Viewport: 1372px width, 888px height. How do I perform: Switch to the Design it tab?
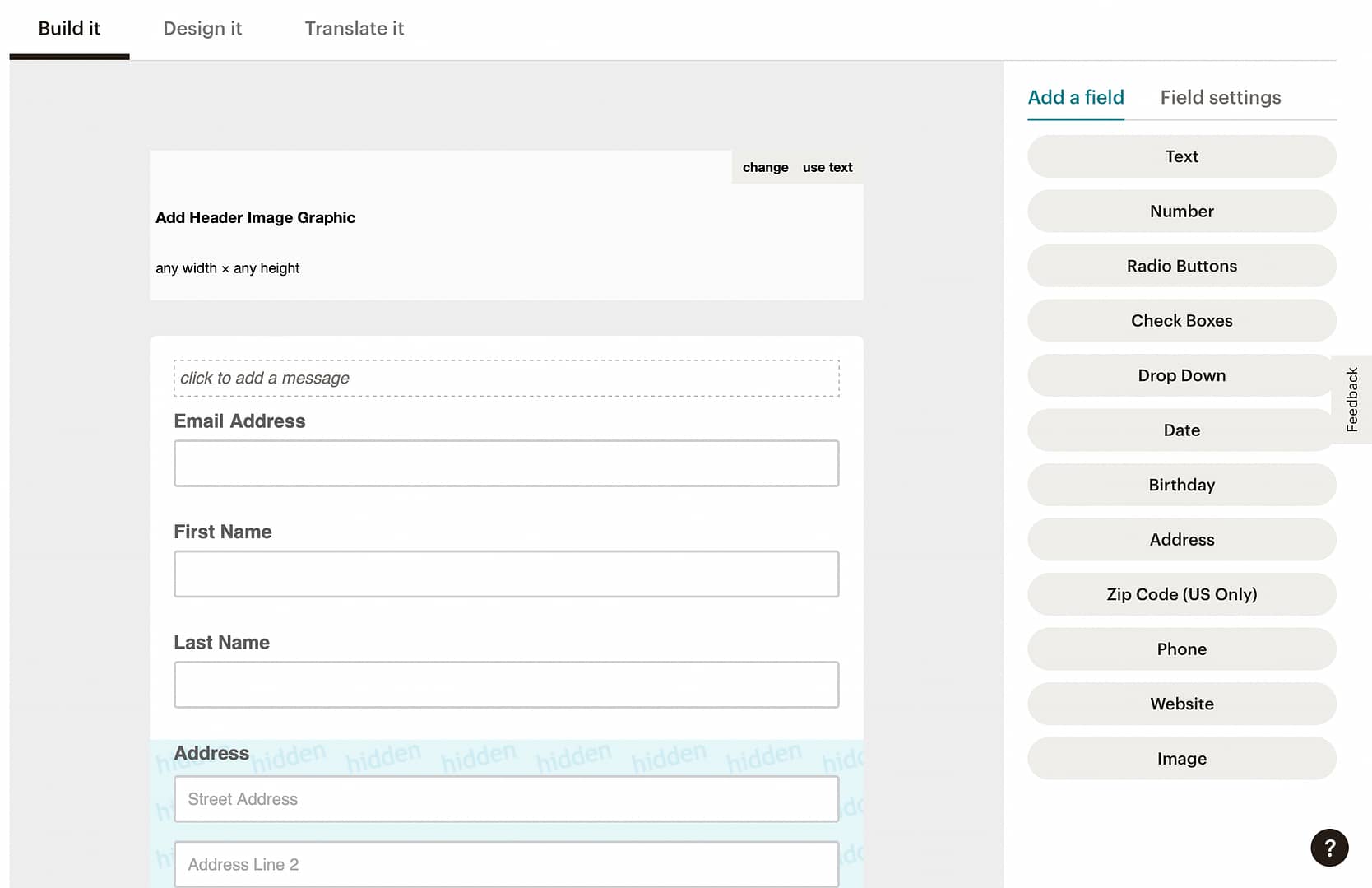coord(202,29)
